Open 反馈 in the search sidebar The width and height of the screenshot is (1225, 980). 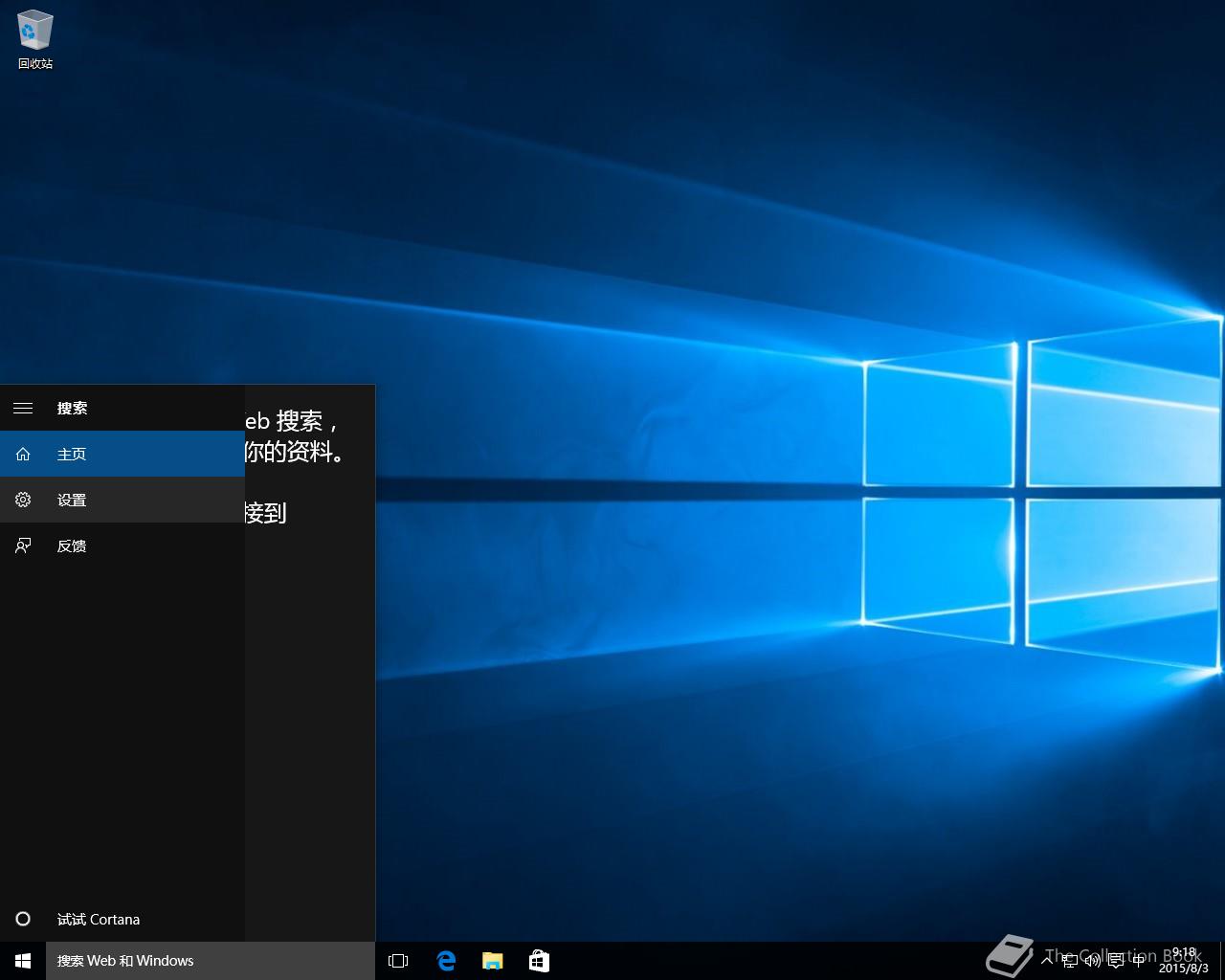click(x=122, y=546)
